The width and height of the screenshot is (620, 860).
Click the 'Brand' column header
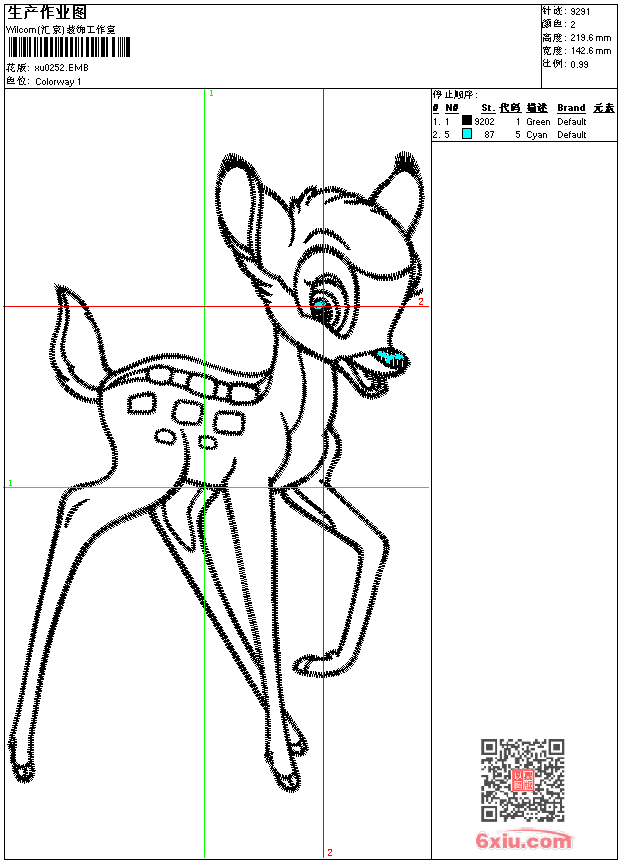point(571,108)
